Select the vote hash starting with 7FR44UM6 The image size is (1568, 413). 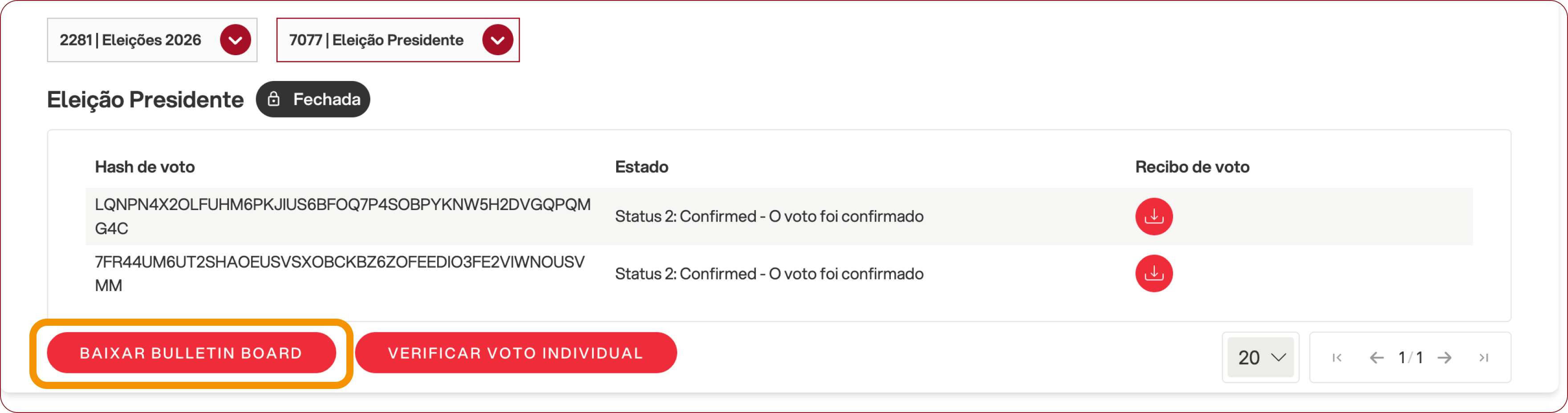[x=339, y=273]
